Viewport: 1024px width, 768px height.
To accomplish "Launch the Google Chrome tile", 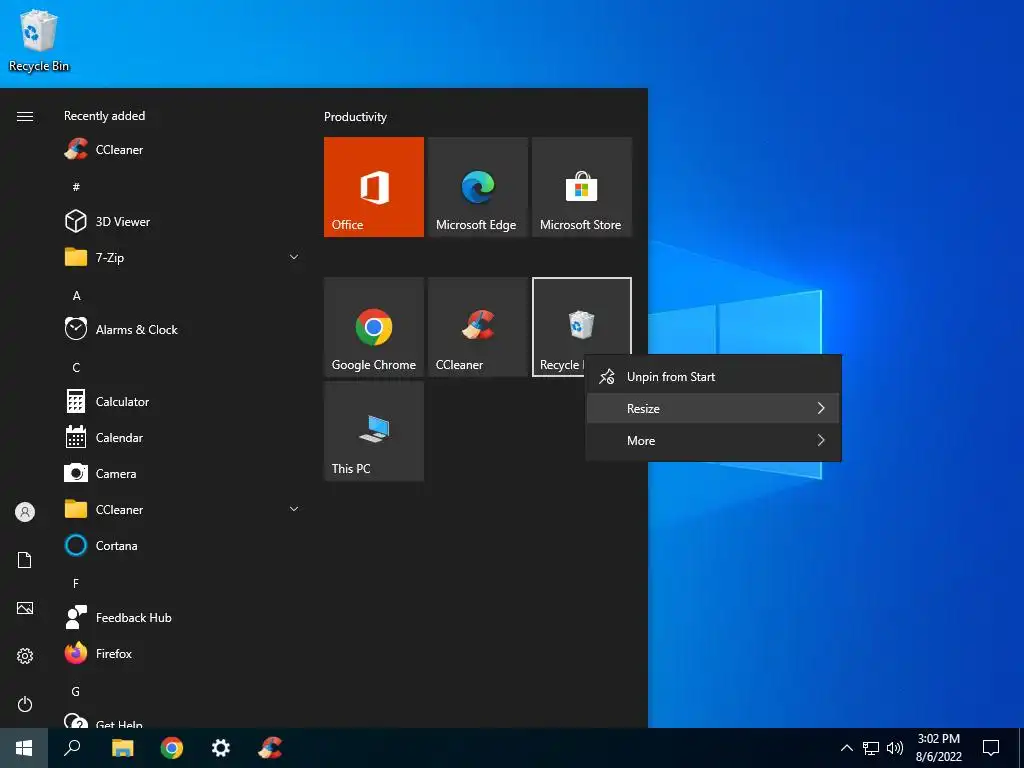I will [x=374, y=327].
